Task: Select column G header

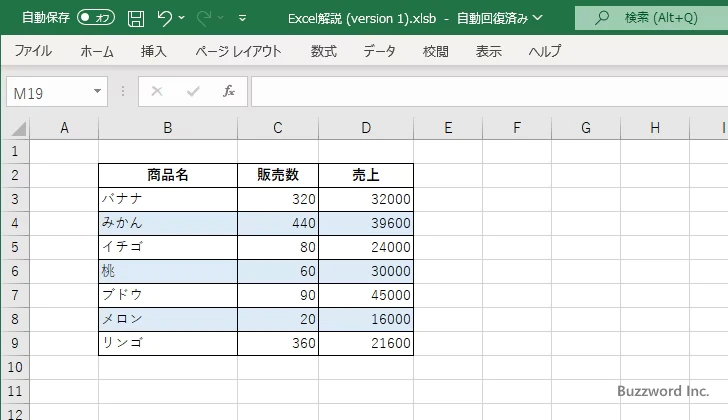Action: (x=586, y=128)
